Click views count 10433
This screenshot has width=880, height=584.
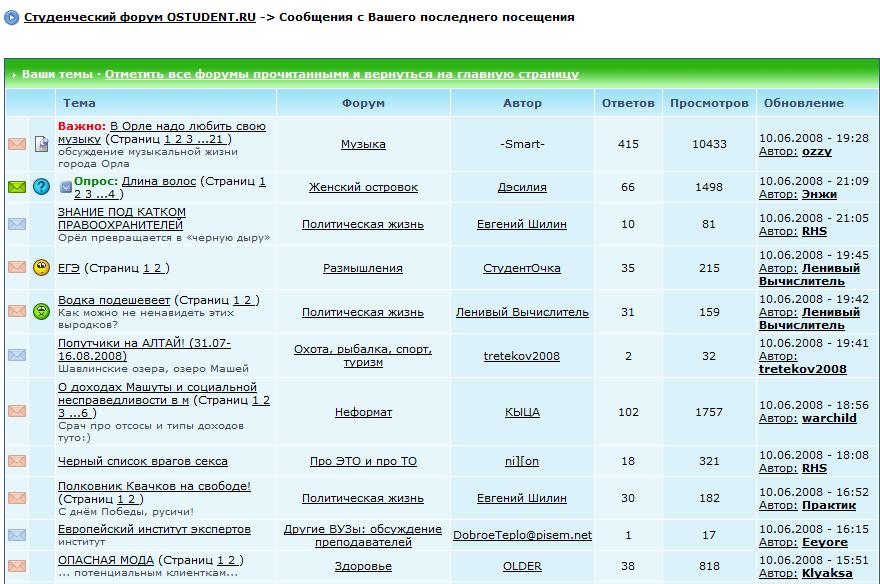click(709, 144)
